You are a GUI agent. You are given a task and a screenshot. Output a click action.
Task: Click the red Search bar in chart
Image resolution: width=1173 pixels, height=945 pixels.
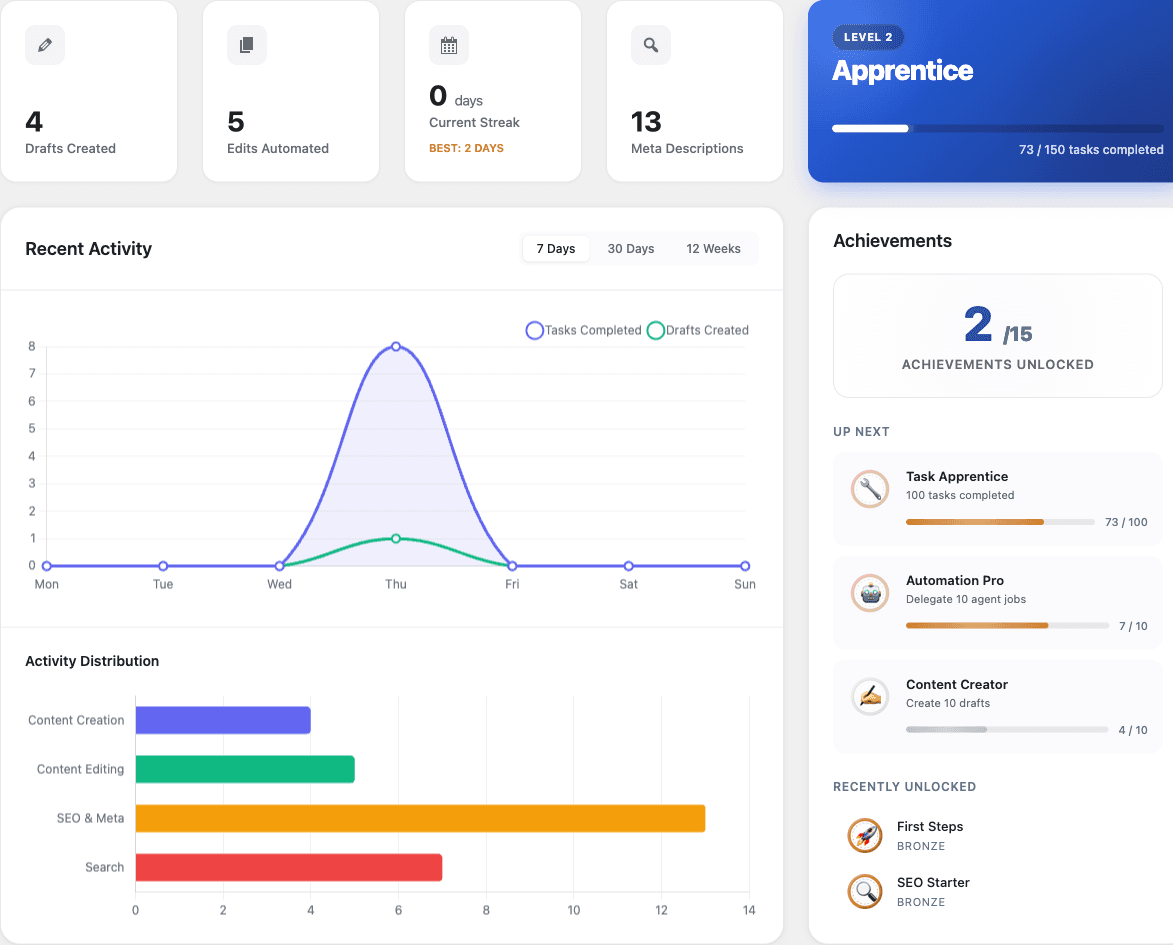click(x=289, y=867)
